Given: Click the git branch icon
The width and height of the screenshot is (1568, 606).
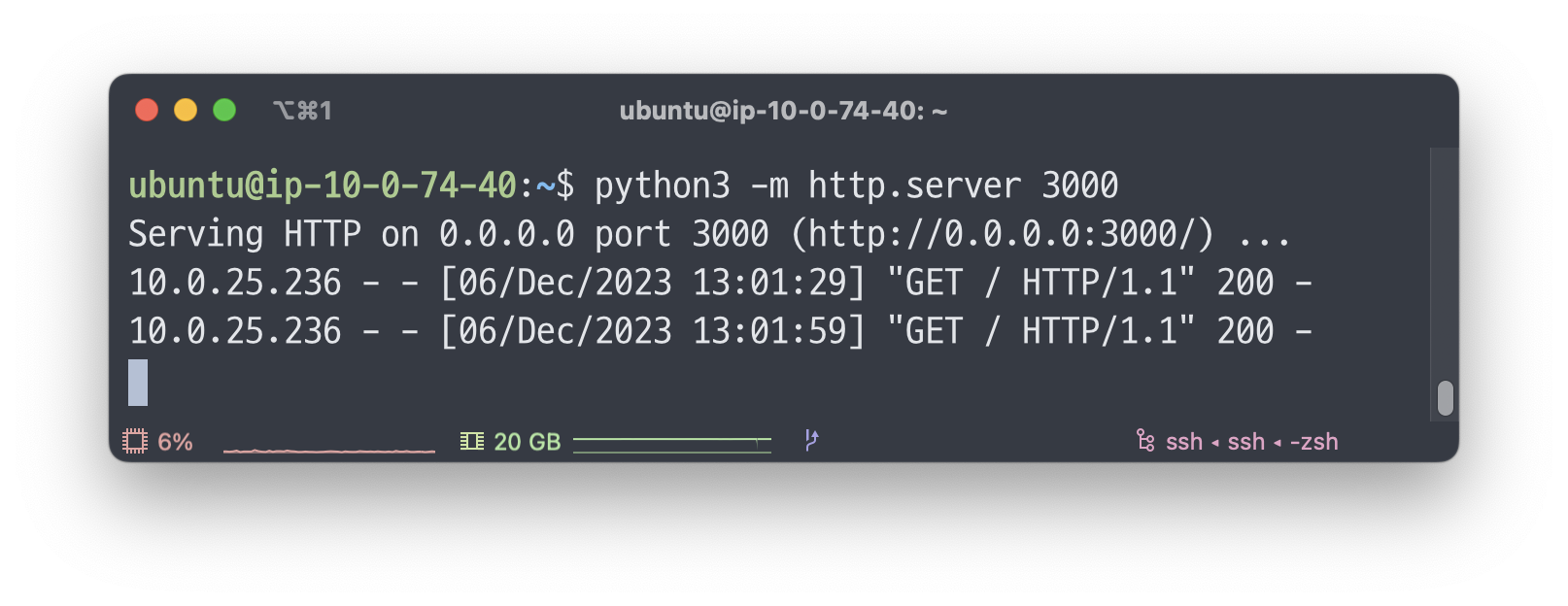Looking at the screenshot, I should coord(811,441).
